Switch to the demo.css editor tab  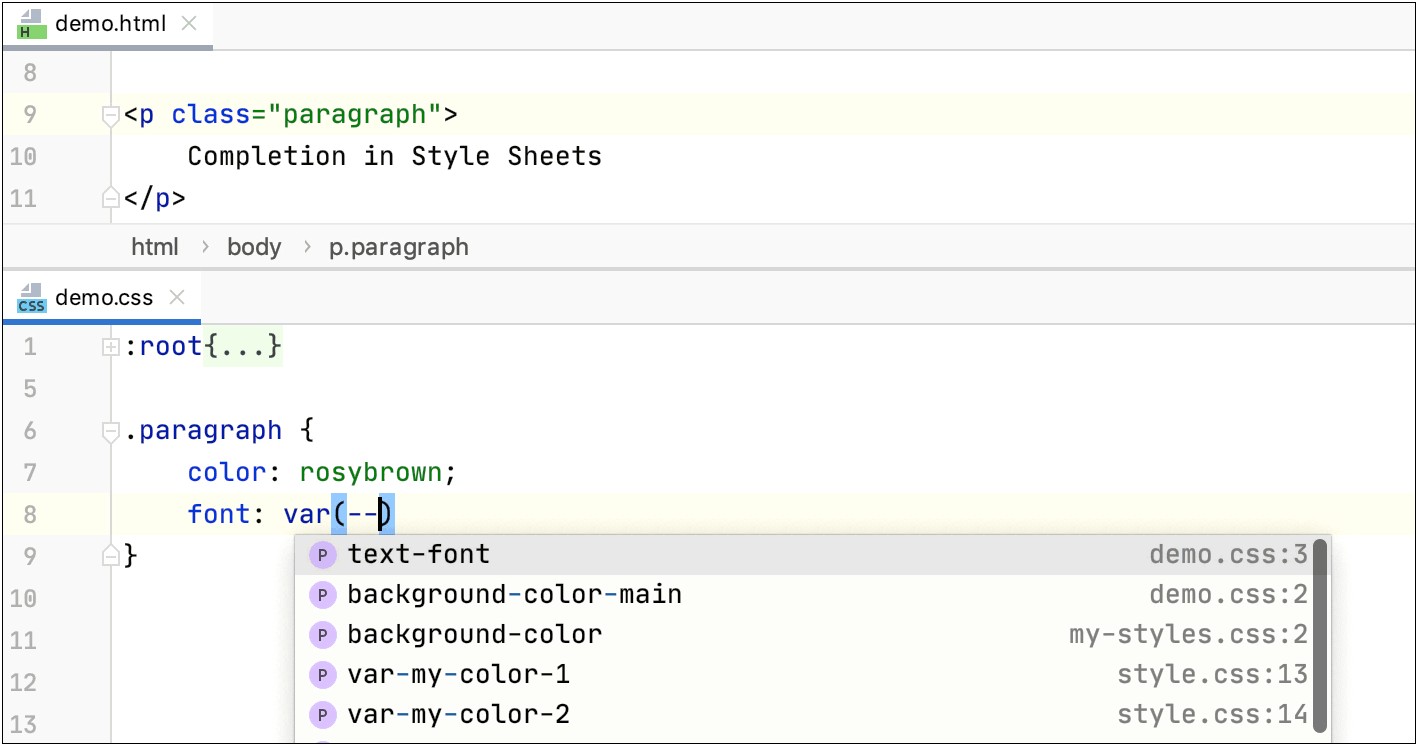[x=104, y=298]
